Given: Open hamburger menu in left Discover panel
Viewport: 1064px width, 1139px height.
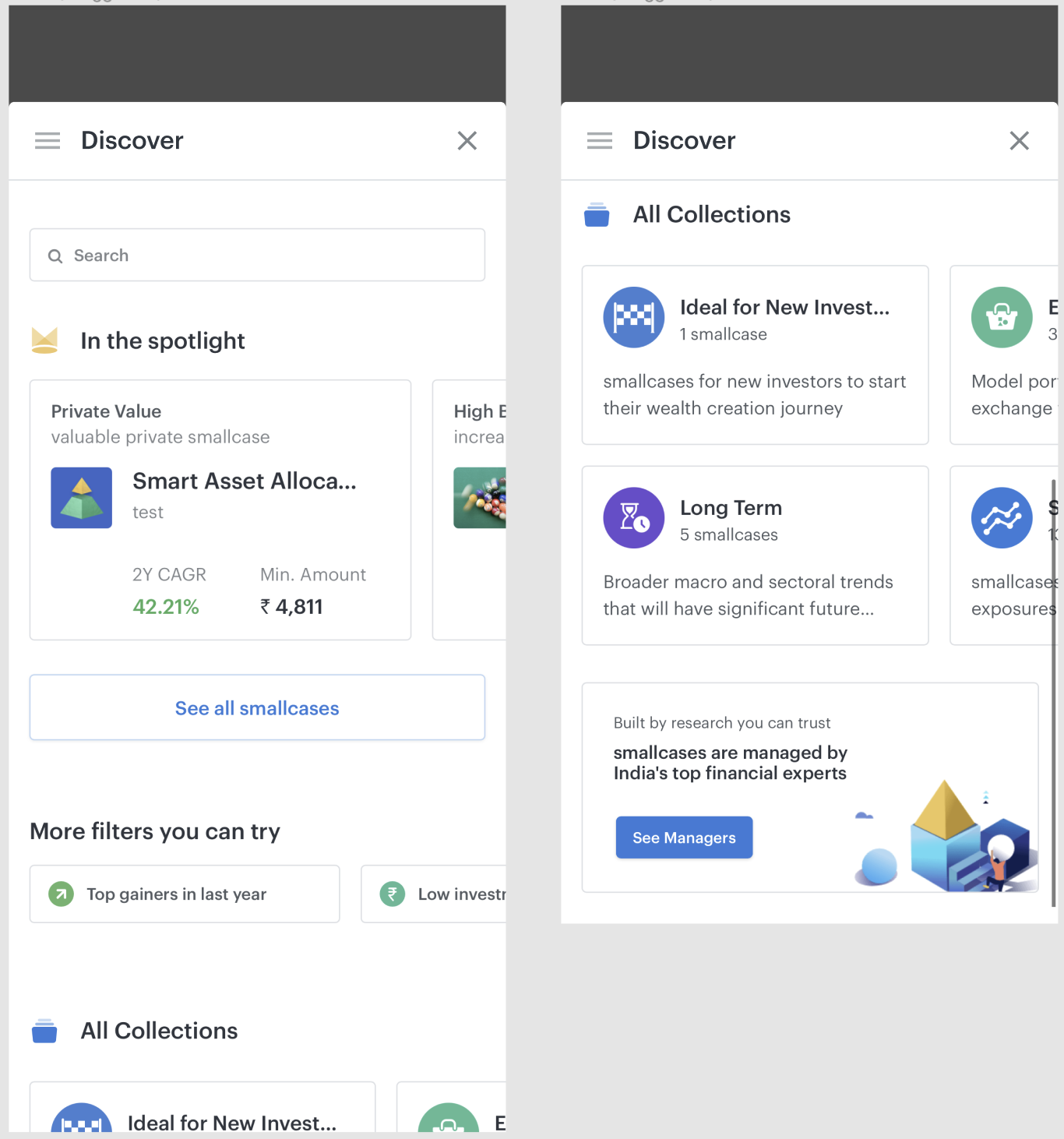Looking at the screenshot, I should (48, 141).
